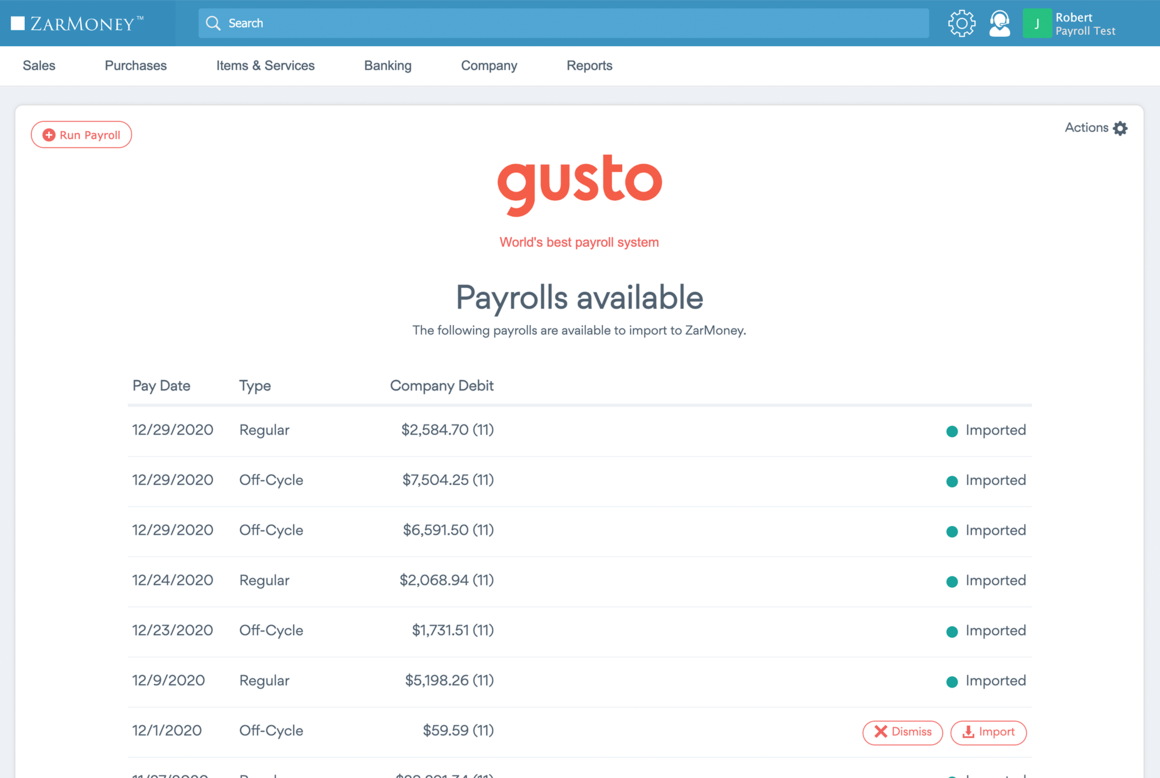This screenshot has width=1160, height=778.
Task: Click the Payrolls available heading
Action: pyautogui.click(x=579, y=298)
